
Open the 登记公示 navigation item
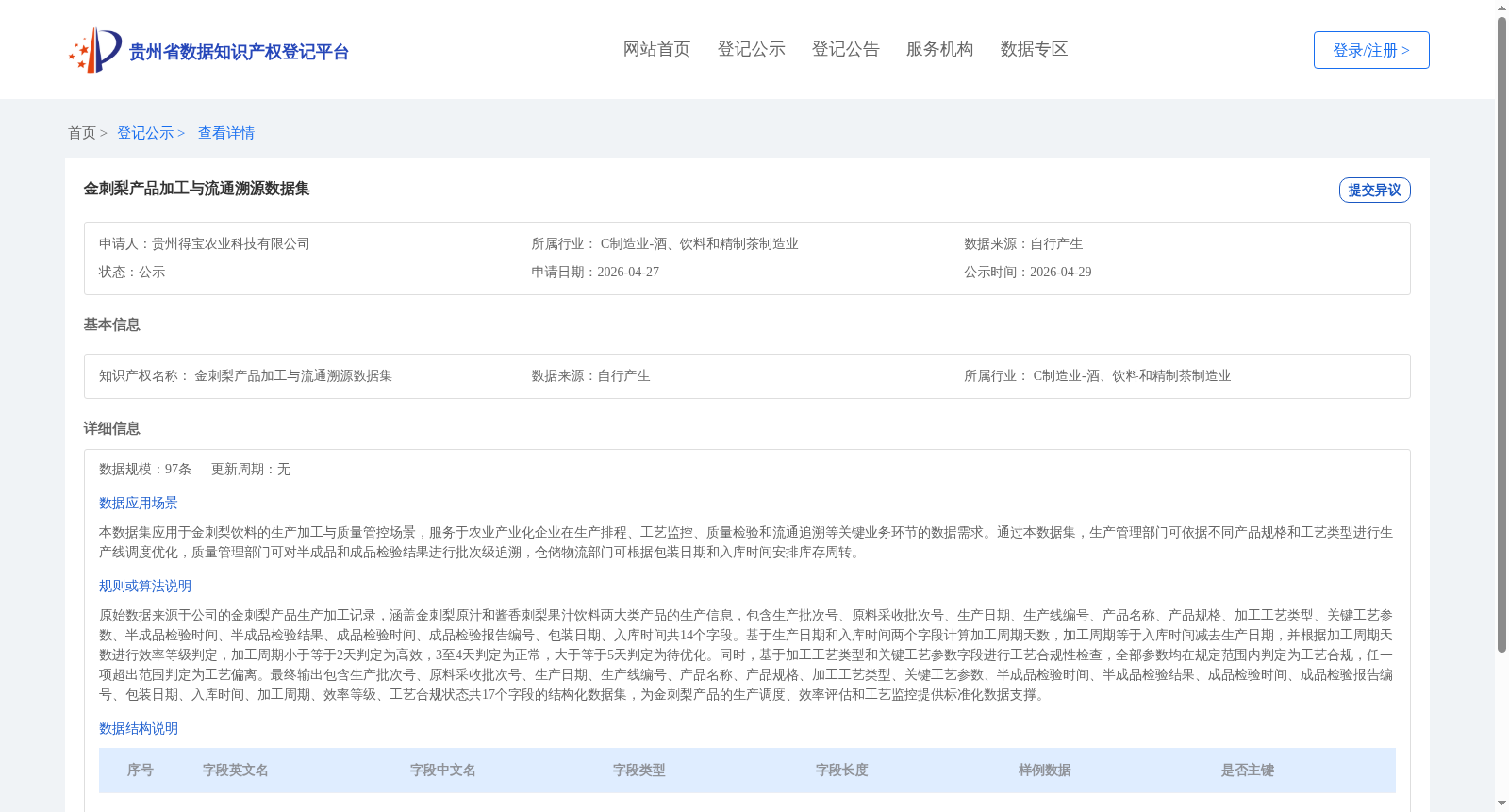[751, 49]
